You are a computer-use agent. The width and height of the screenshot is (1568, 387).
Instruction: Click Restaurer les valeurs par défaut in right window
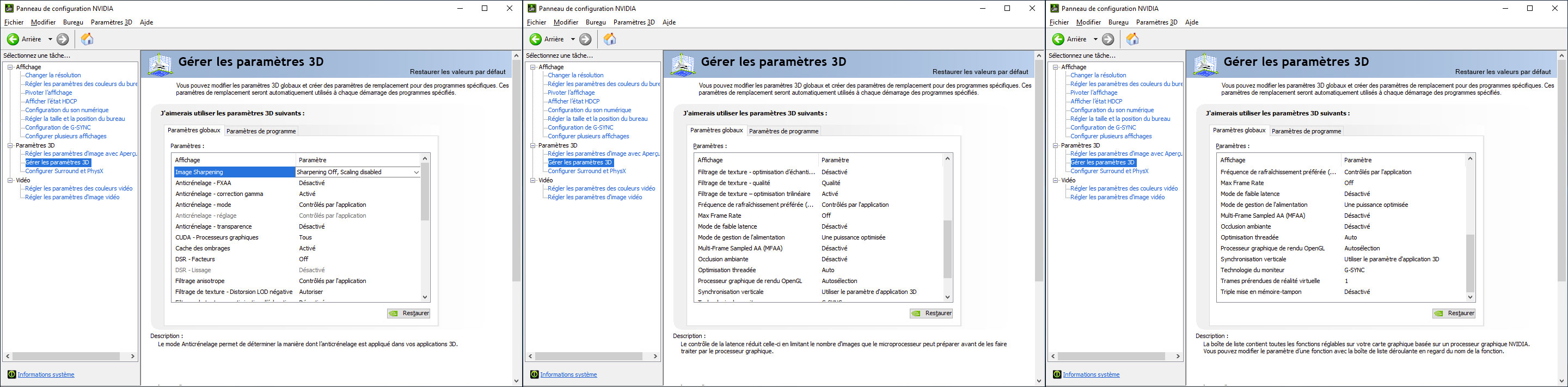coord(1502,72)
